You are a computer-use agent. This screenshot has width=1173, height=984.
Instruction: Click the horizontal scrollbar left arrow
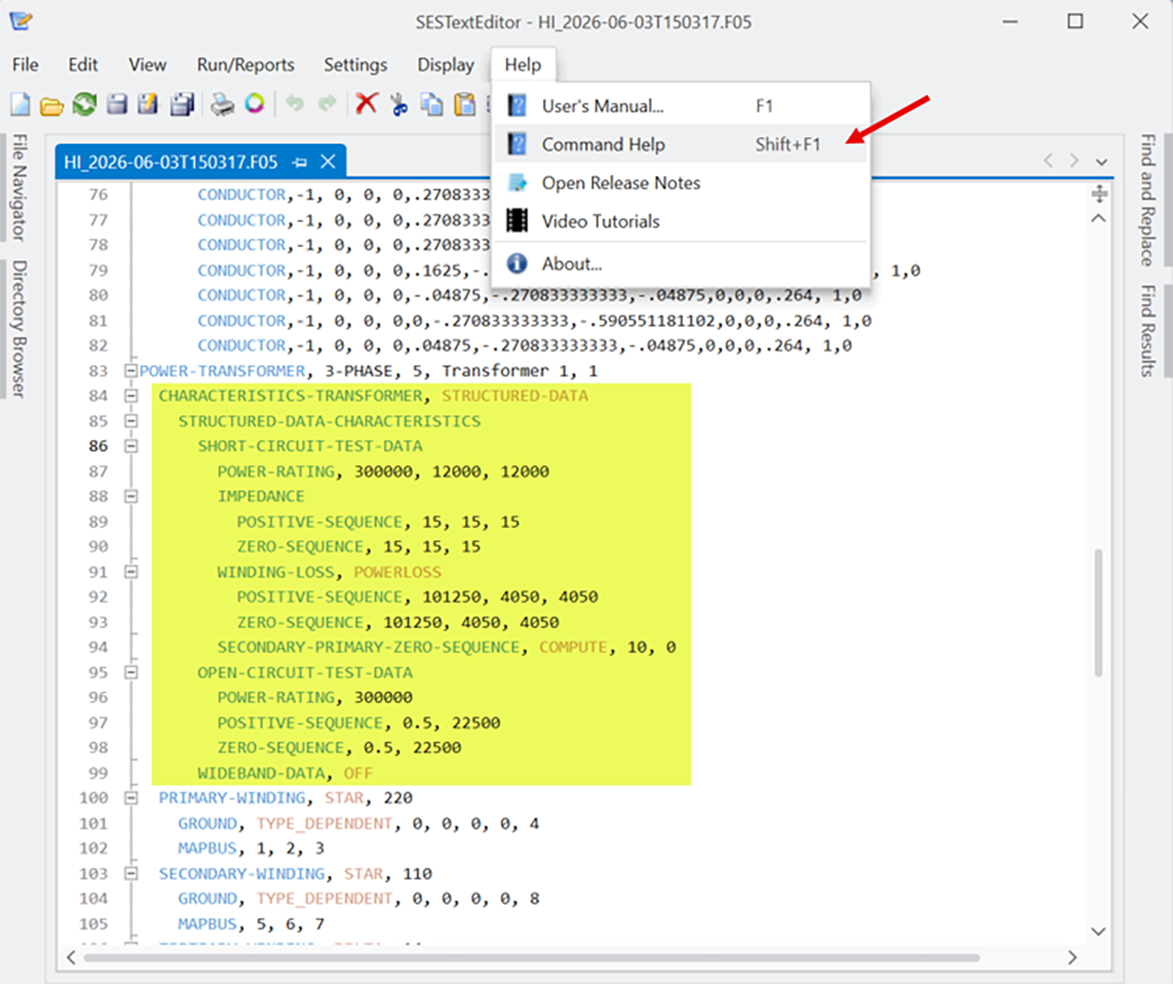(71, 957)
